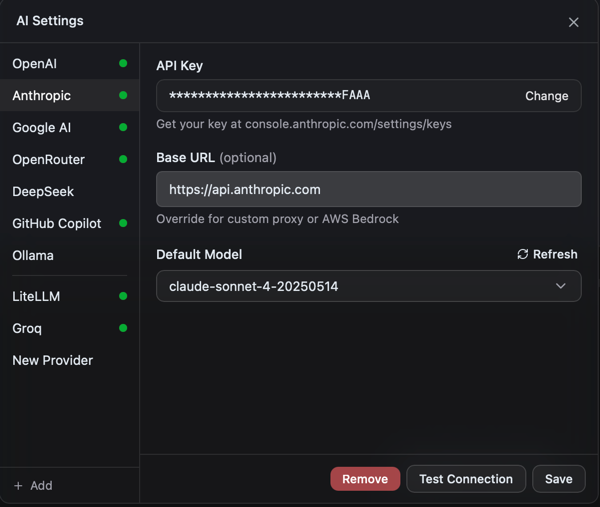Screen dimensions: 600x507
Task: Close the AI Settings dialog
Action: [573, 22]
